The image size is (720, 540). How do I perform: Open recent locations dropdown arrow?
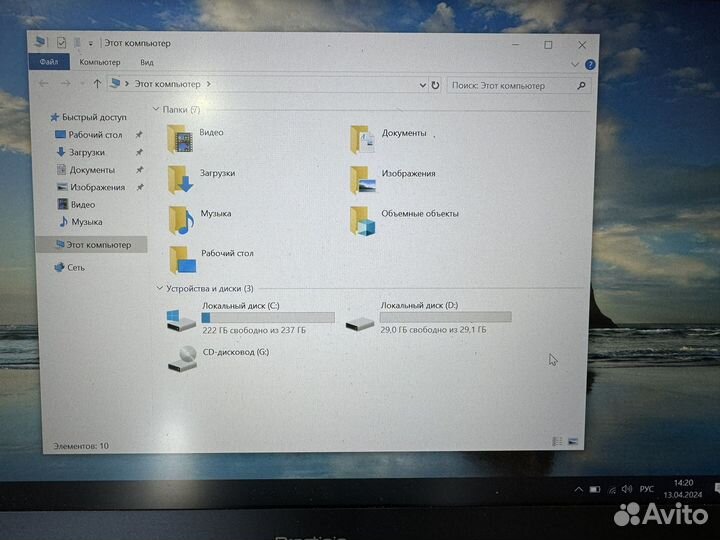pos(82,84)
